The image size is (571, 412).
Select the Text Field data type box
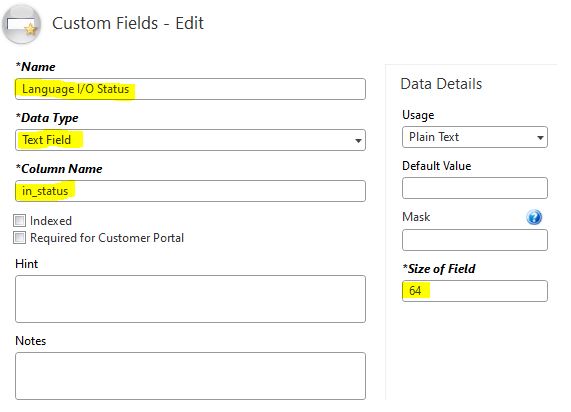[190, 140]
